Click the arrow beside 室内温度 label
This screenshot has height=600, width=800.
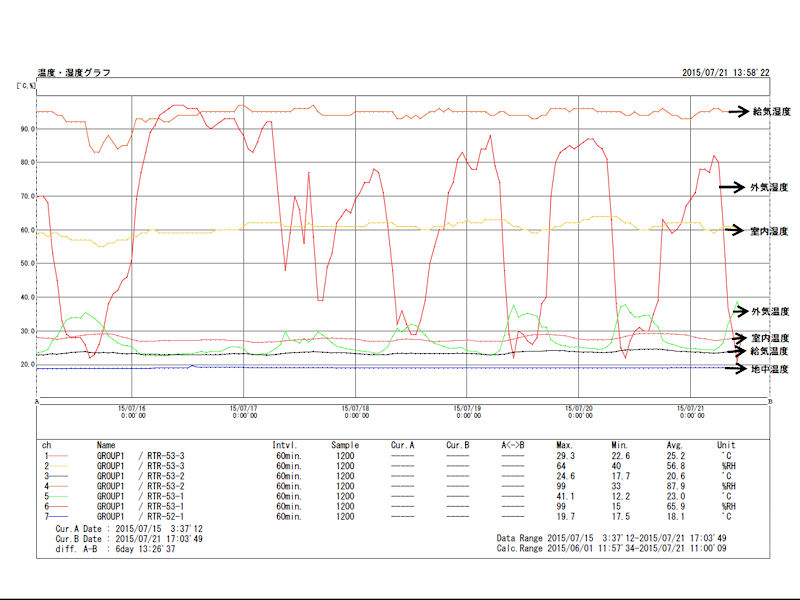[739, 338]
